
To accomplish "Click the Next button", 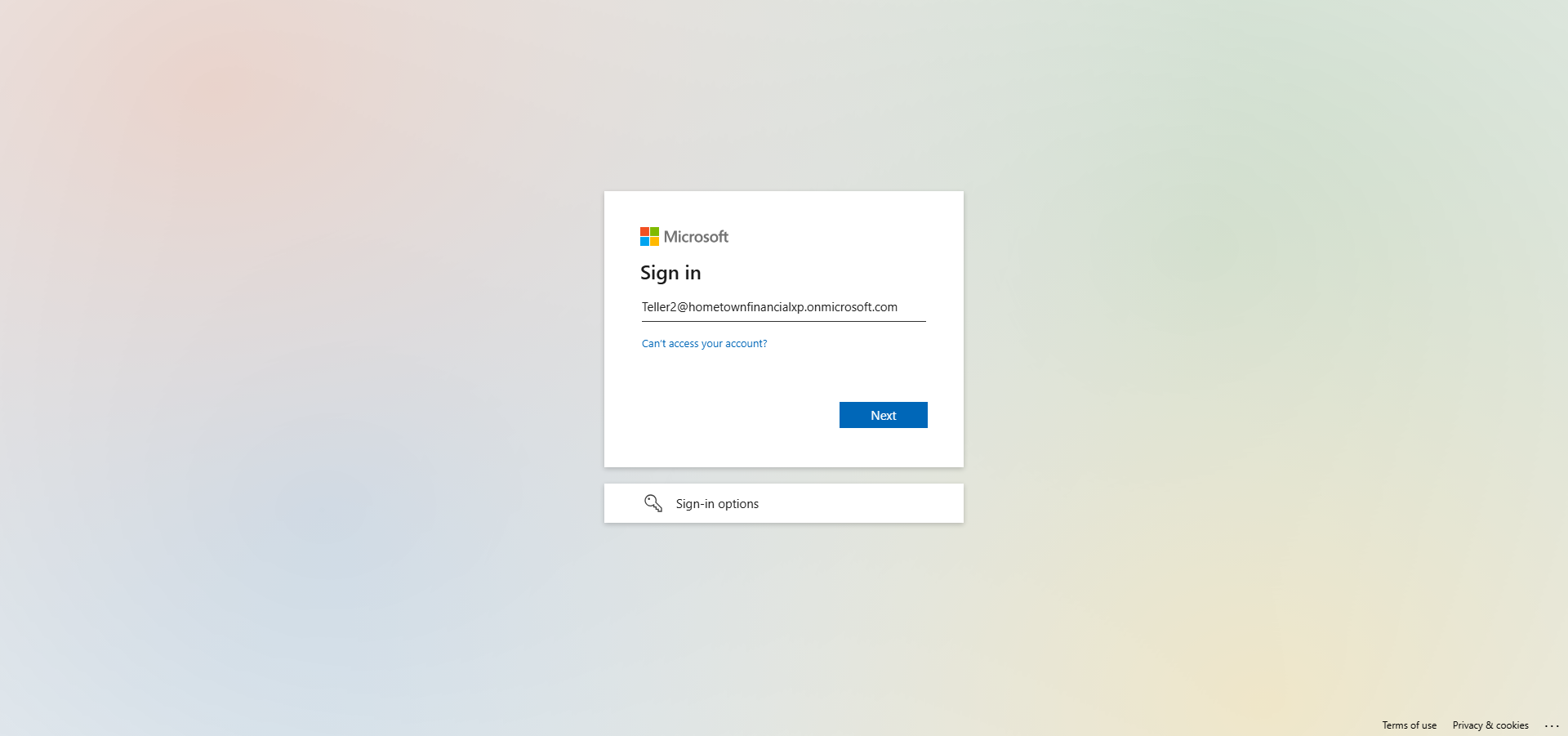I will (x=883, y=415).
